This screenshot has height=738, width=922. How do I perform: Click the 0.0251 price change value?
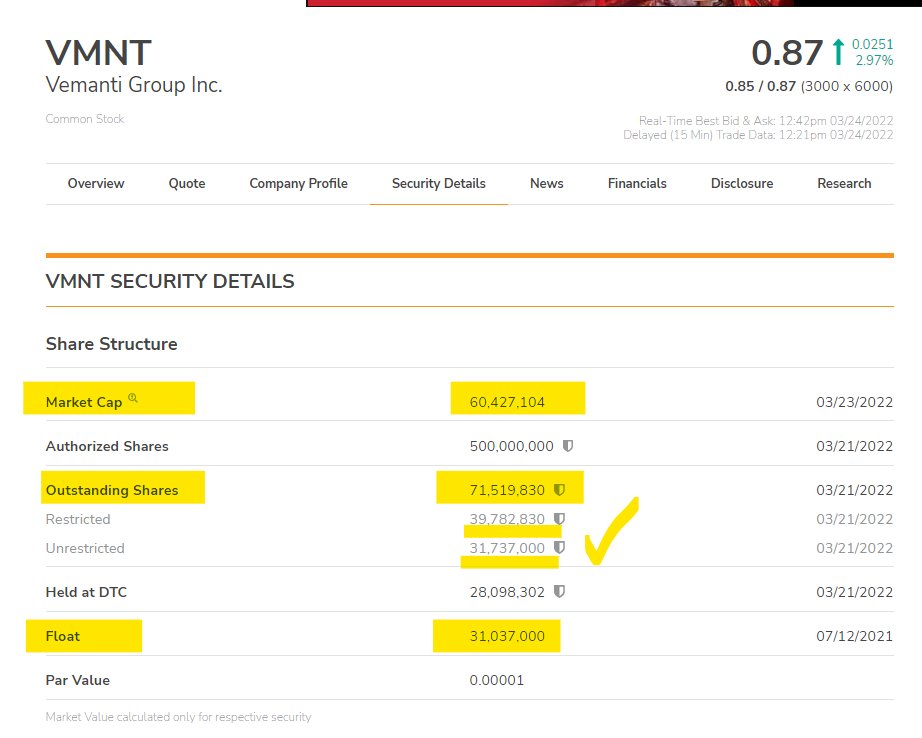873,44
